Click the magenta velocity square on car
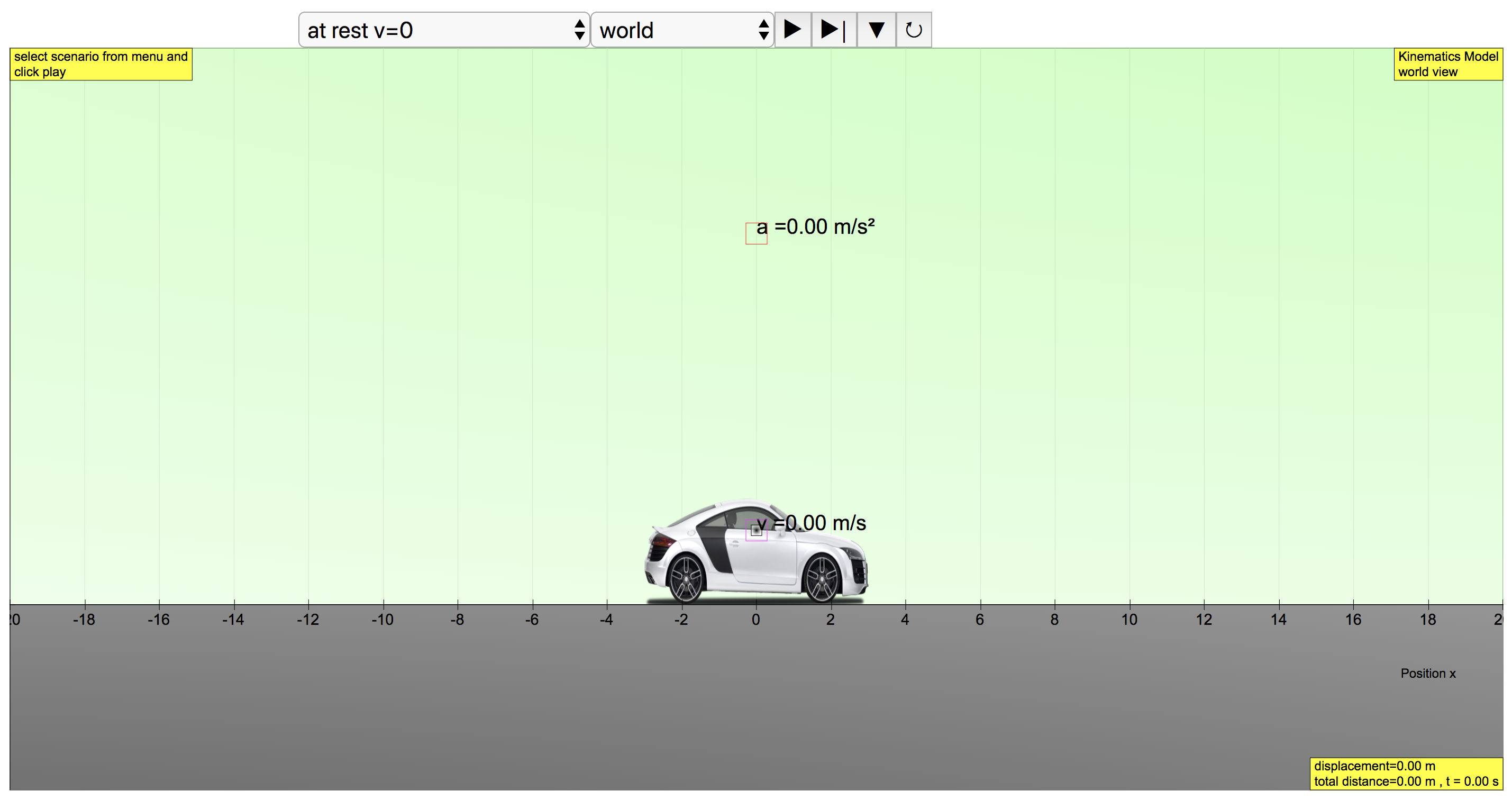The height and width of the screenshot is (800, 1512). [756, 531]
